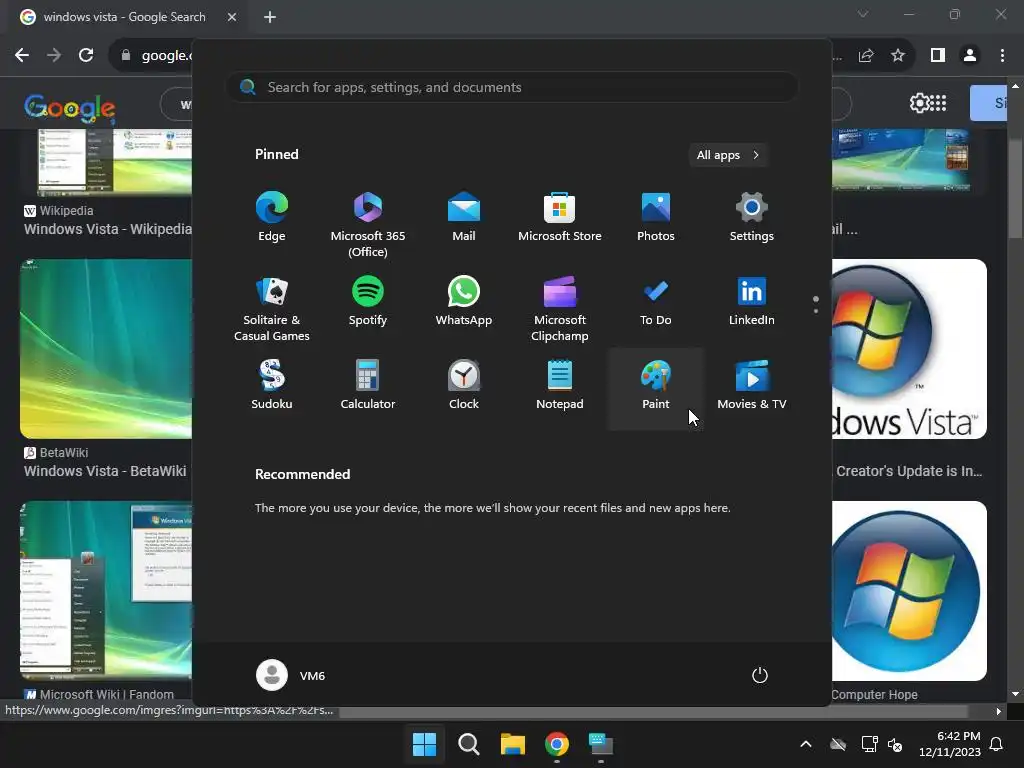Close the windows vista Google Search tab
The height and width of the screenshot is (768, 1024).
click(232, 17)
